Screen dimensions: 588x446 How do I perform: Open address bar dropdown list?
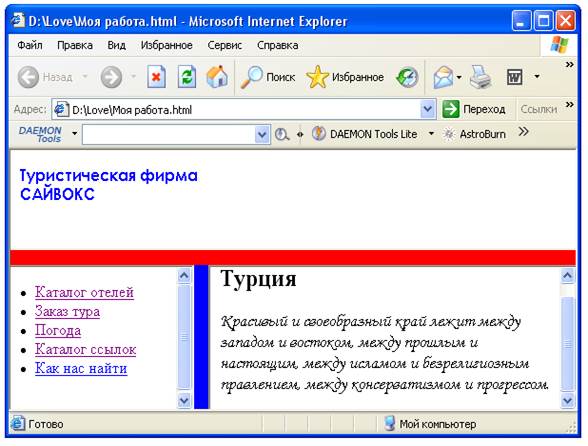click(428, 109)
